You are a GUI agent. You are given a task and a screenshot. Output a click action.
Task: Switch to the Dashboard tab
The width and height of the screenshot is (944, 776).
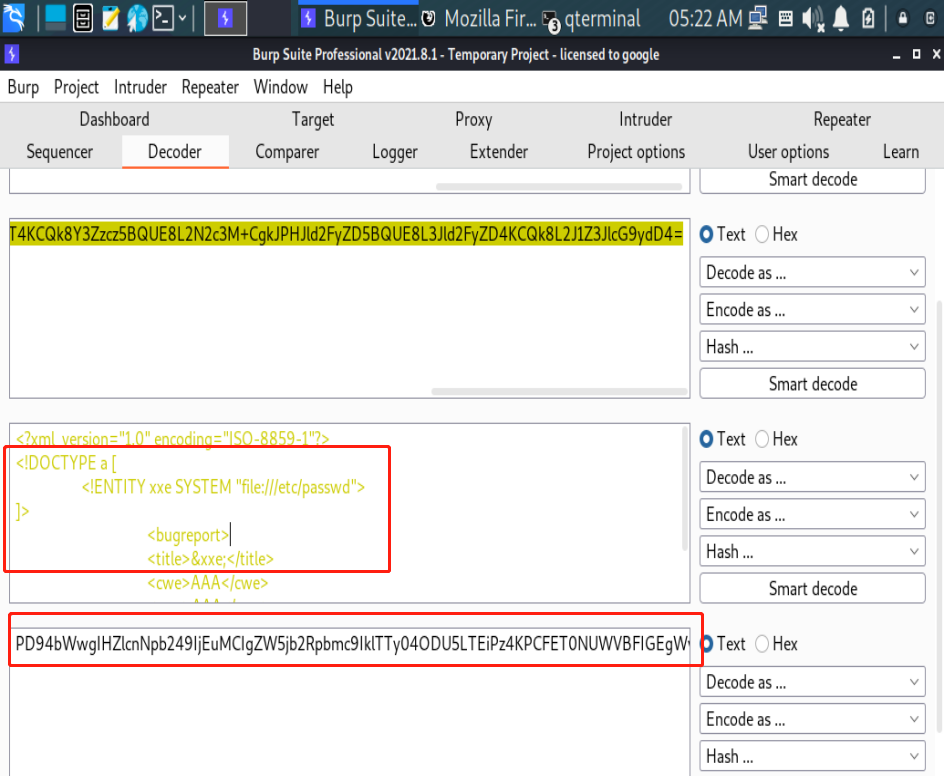click(114, 119)
